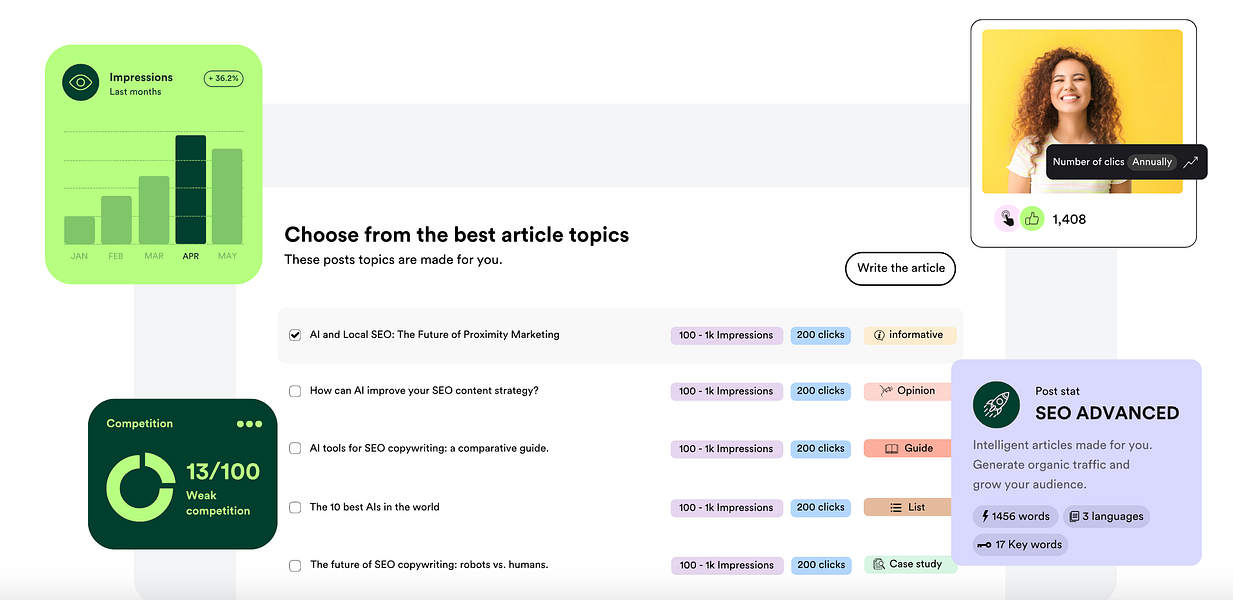
Task: Uncheck the AI and Local SEO topic
Action: pos(295,334)
